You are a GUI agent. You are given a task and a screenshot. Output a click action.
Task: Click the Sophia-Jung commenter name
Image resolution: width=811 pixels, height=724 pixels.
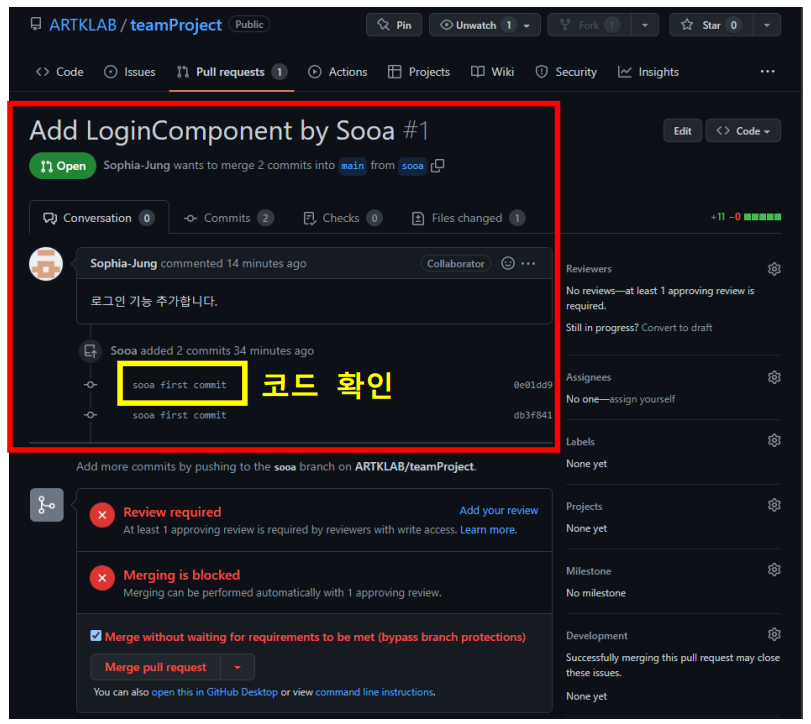[x=123, y=264]
